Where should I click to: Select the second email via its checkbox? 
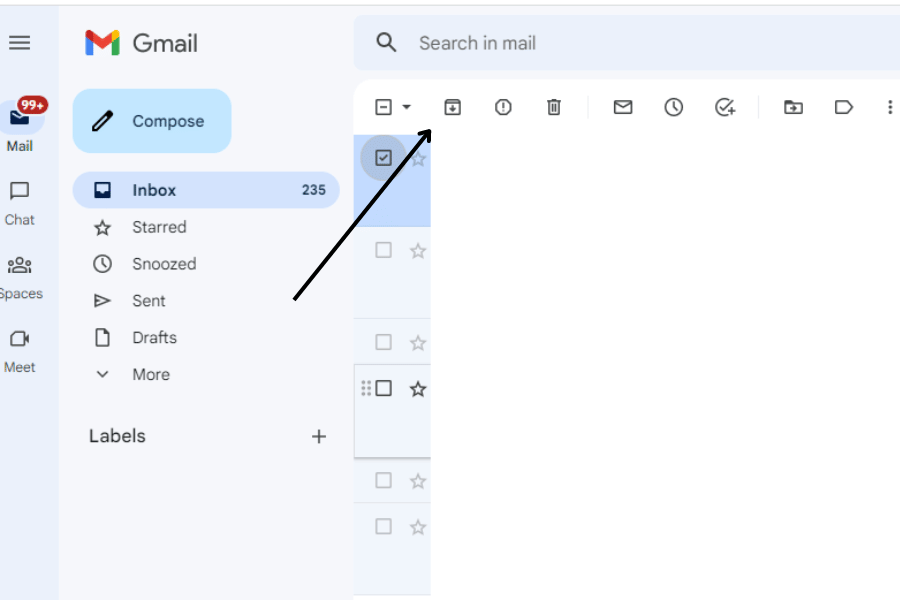382,251
